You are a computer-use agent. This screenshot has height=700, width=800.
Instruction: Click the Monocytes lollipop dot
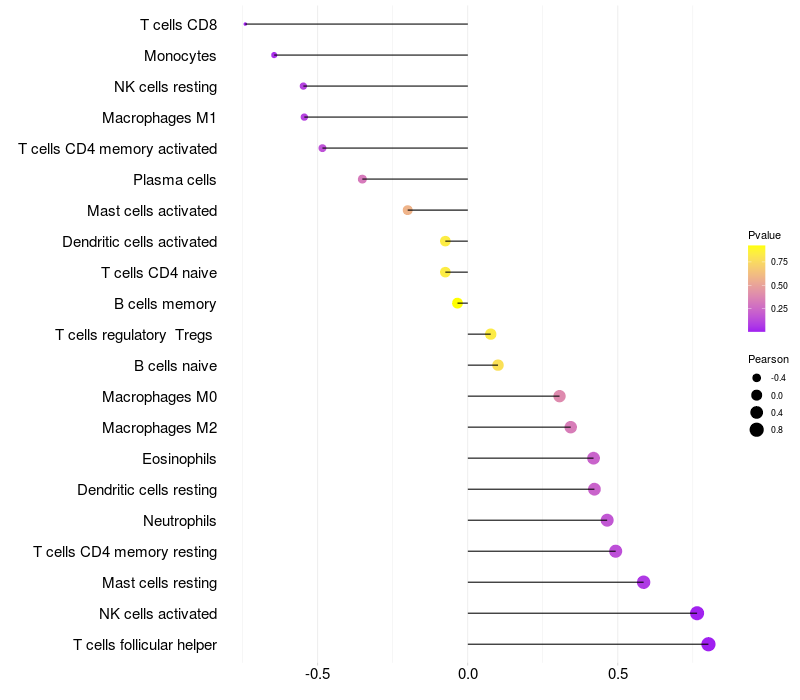(274, 55)
